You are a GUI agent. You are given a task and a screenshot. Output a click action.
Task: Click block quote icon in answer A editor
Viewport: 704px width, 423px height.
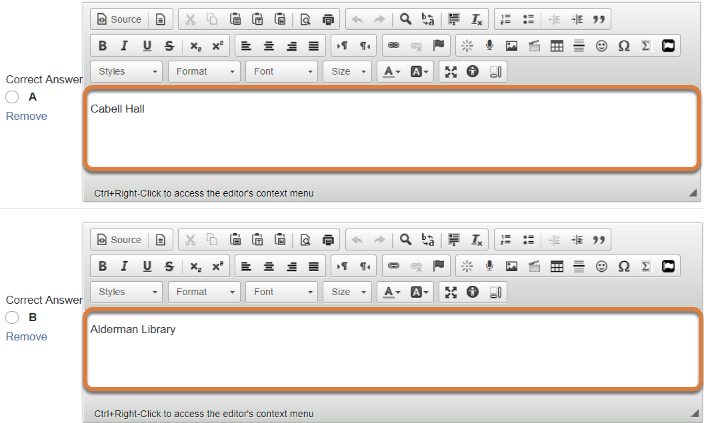pyautogui.click(x=598, y=19)
